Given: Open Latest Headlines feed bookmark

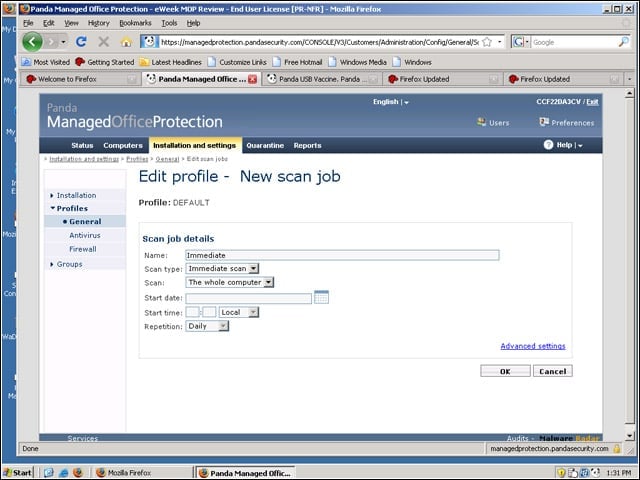Looking at the screenshot, I should [171, 62].
